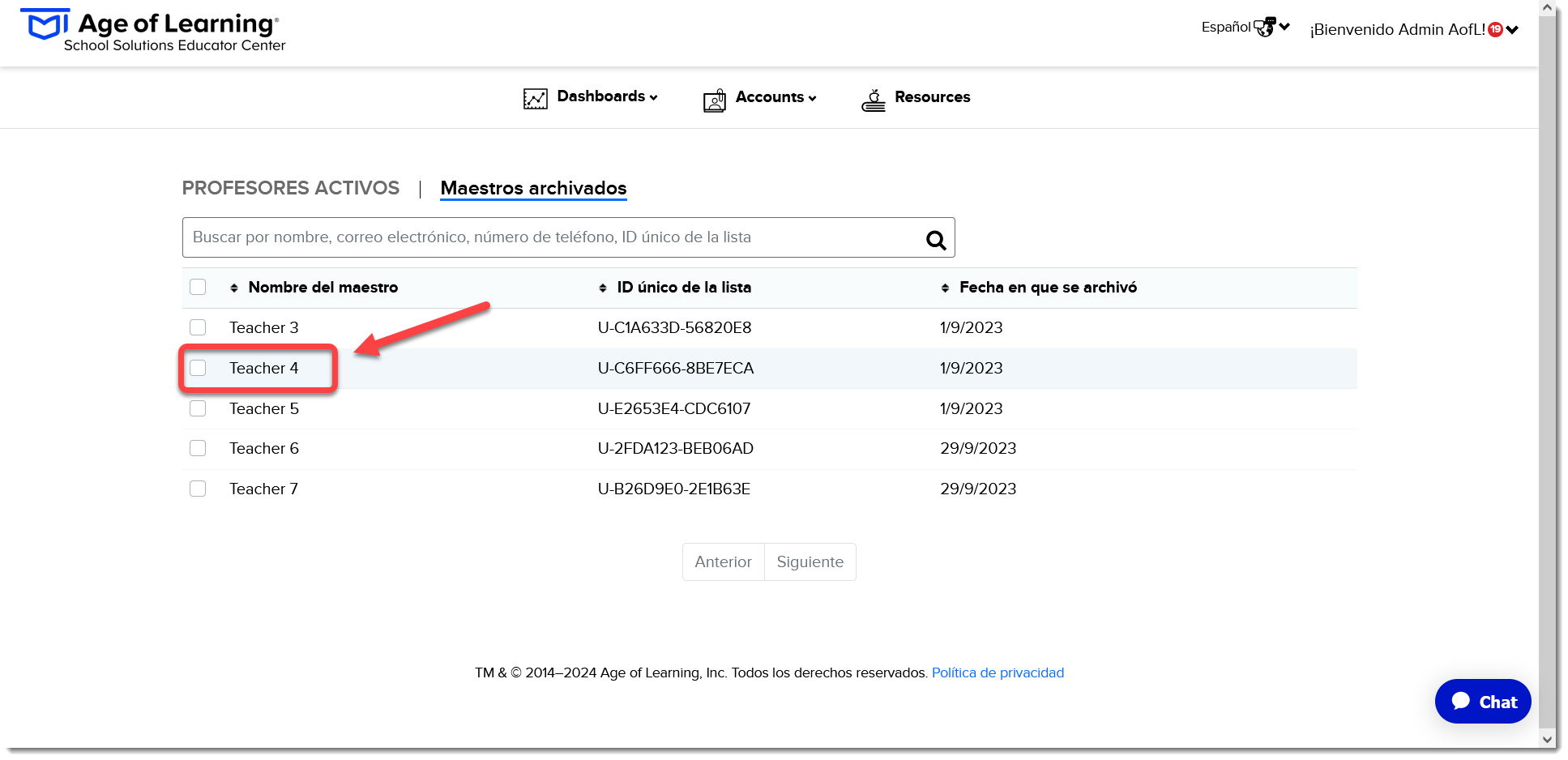Click the Siguiente pagination button

(x=810, y=561)
